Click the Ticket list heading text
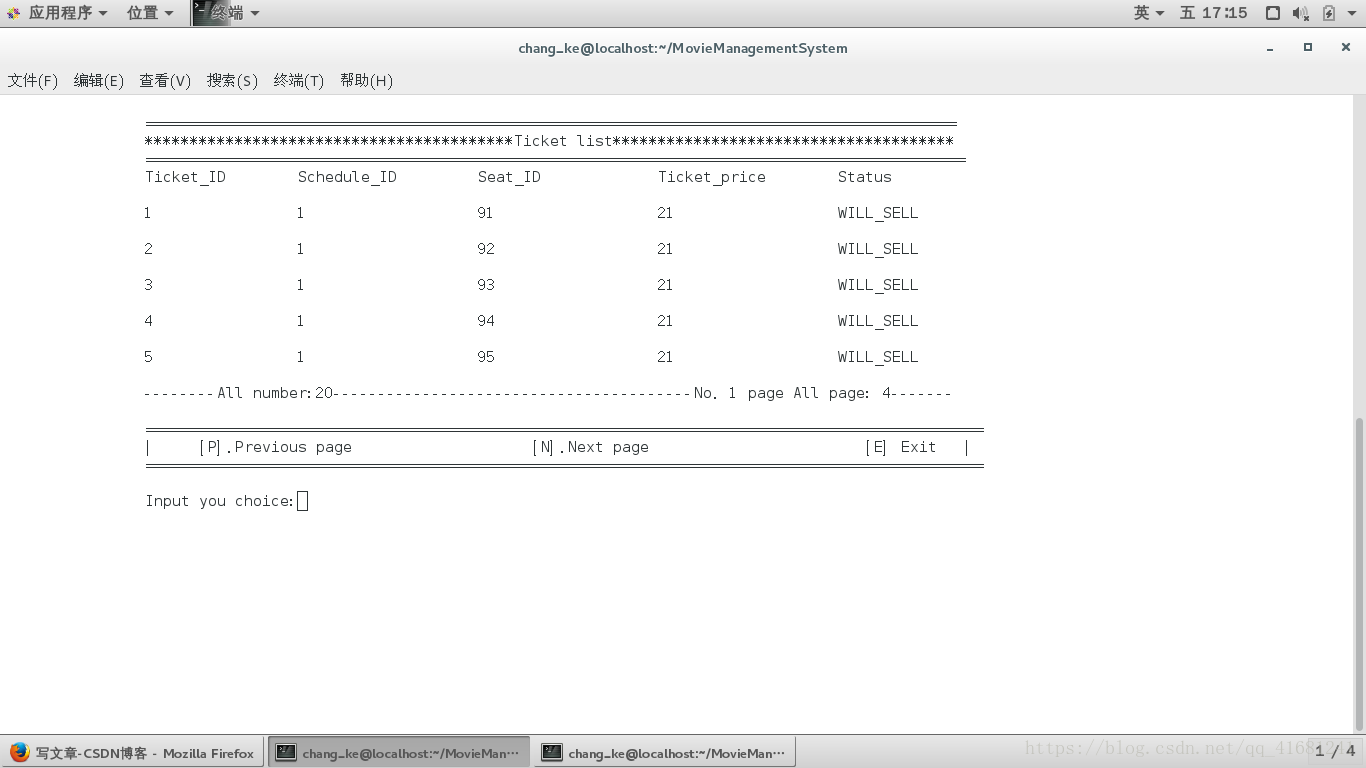 [563, 141]
